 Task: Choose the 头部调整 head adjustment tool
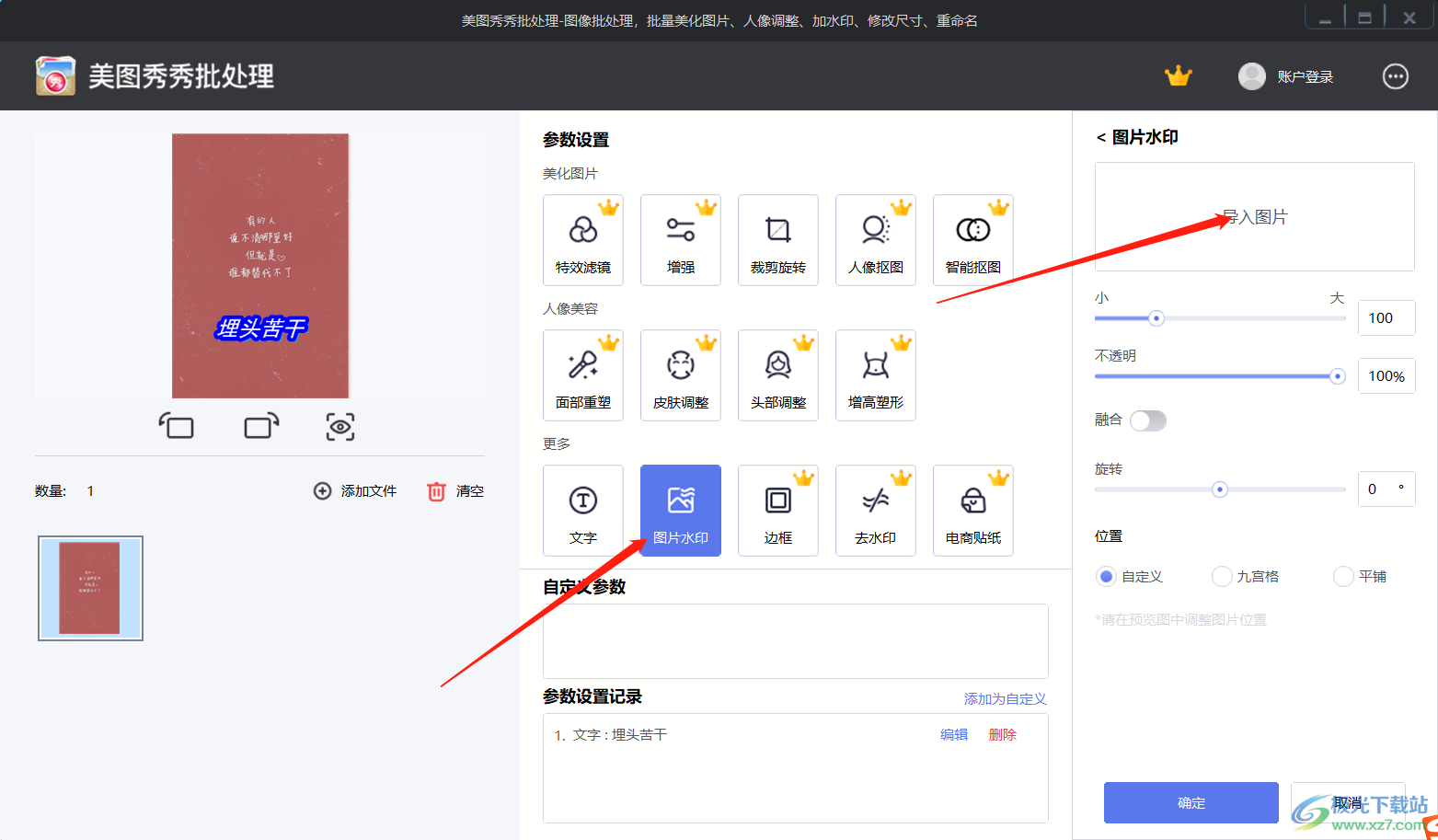(778, 375)
